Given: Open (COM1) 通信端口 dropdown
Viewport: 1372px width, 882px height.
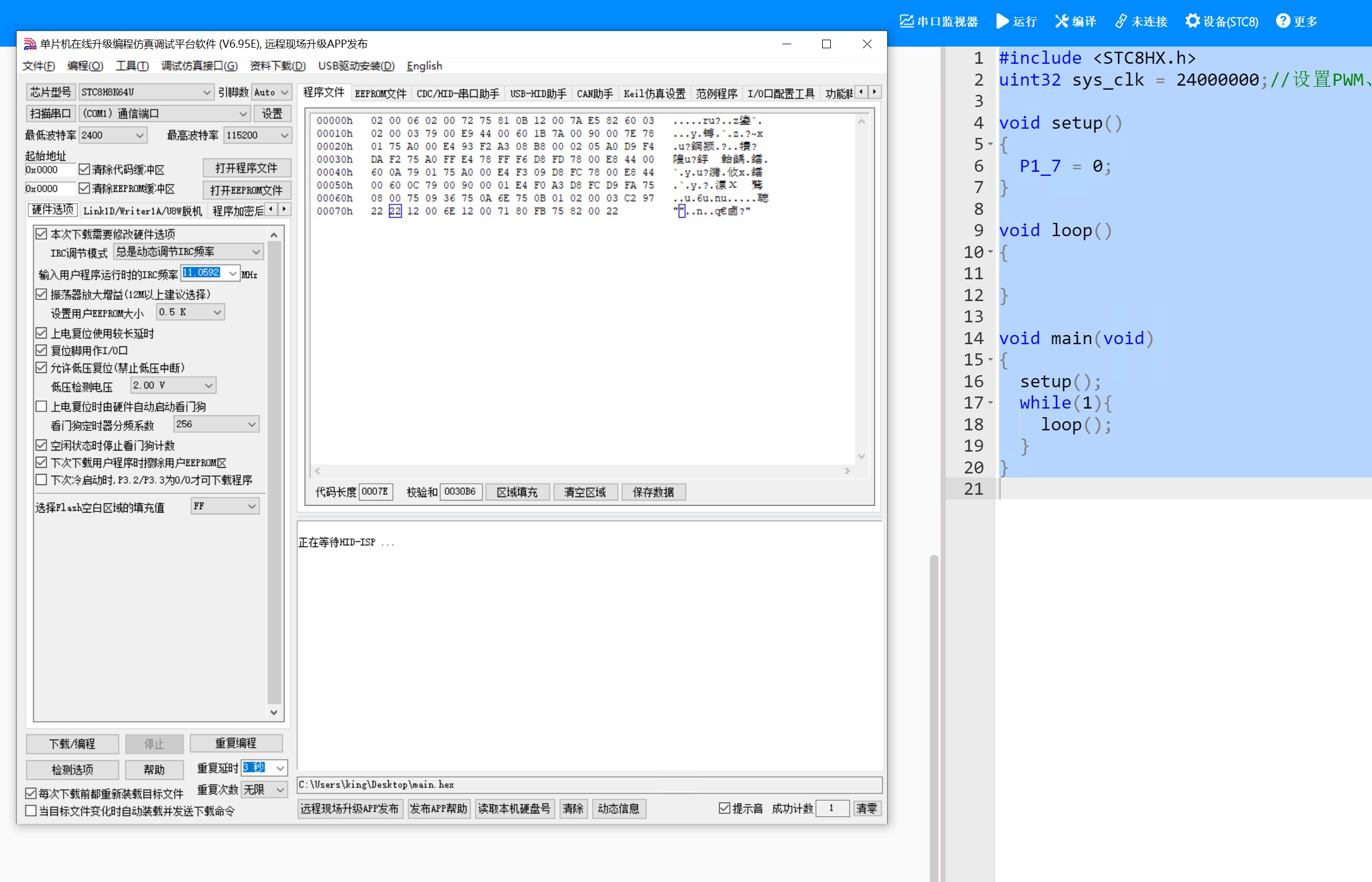Looking at the screenshot, I should pos(165,114).
